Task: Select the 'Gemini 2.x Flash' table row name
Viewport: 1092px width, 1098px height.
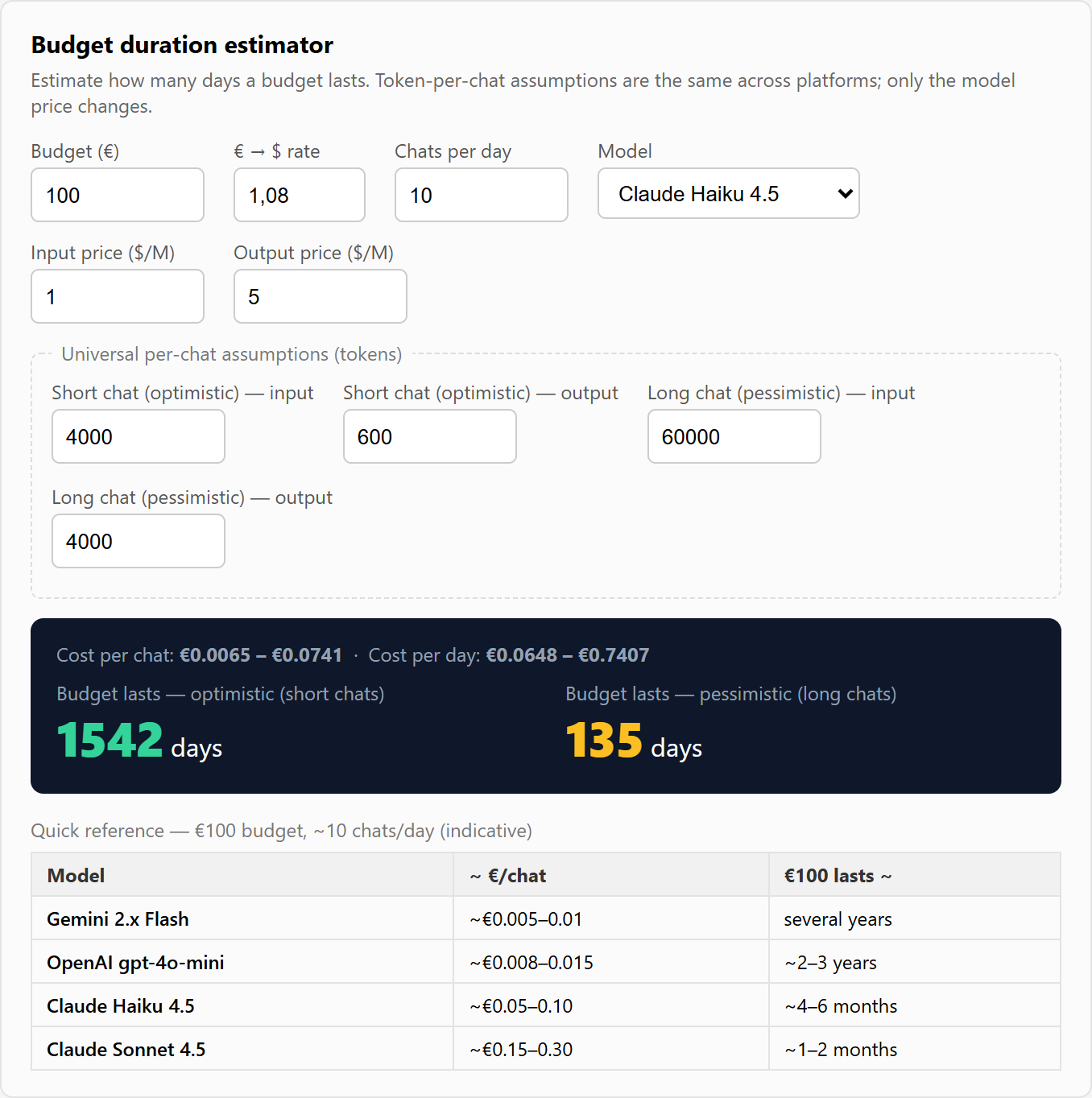Action: tap(118, 919)
